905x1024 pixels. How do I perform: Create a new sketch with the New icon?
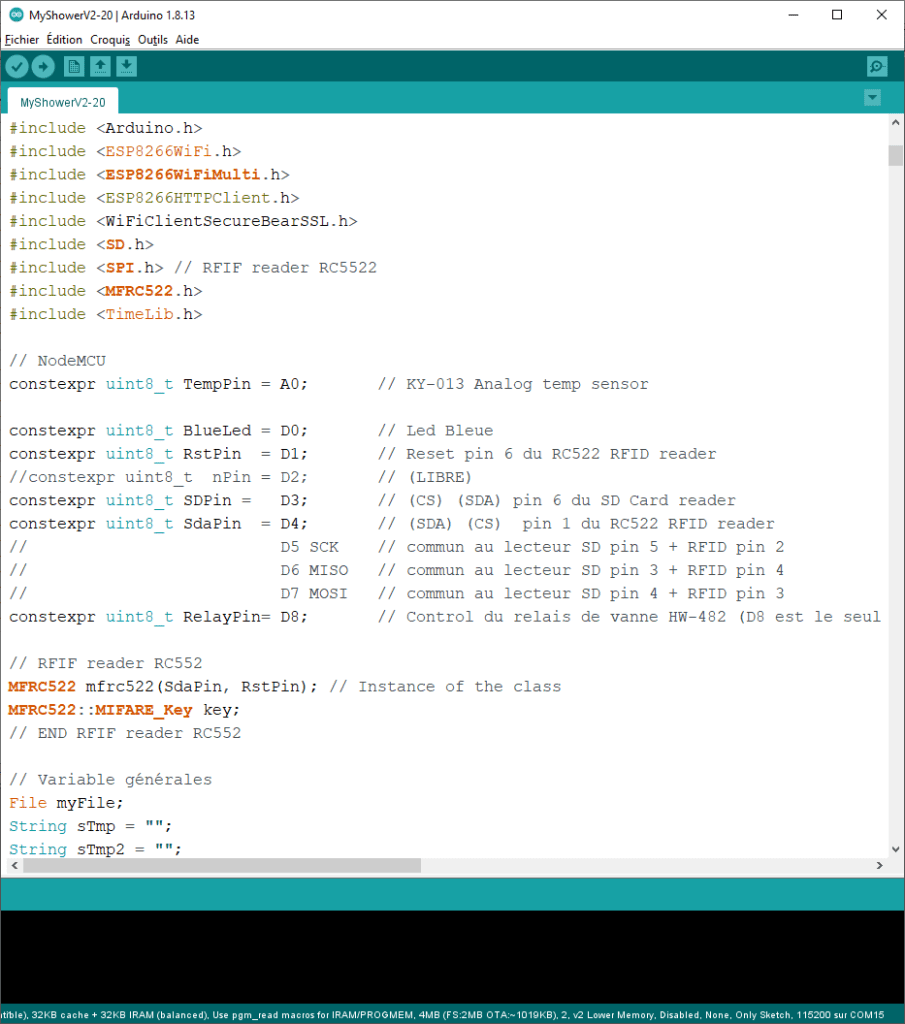74,67
